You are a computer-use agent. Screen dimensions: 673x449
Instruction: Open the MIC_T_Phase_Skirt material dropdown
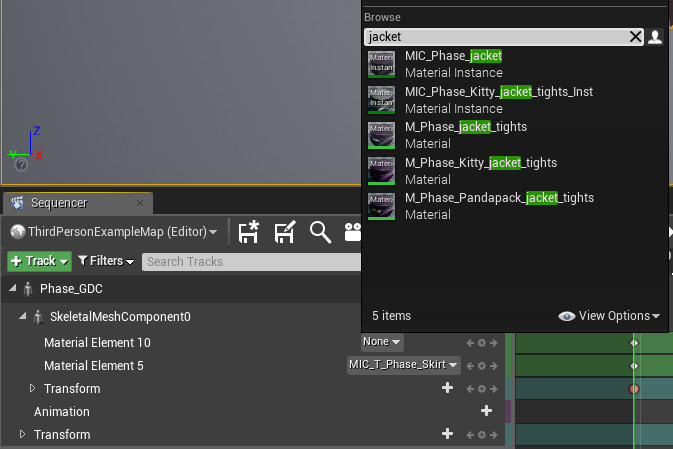[x=403, y=365]
